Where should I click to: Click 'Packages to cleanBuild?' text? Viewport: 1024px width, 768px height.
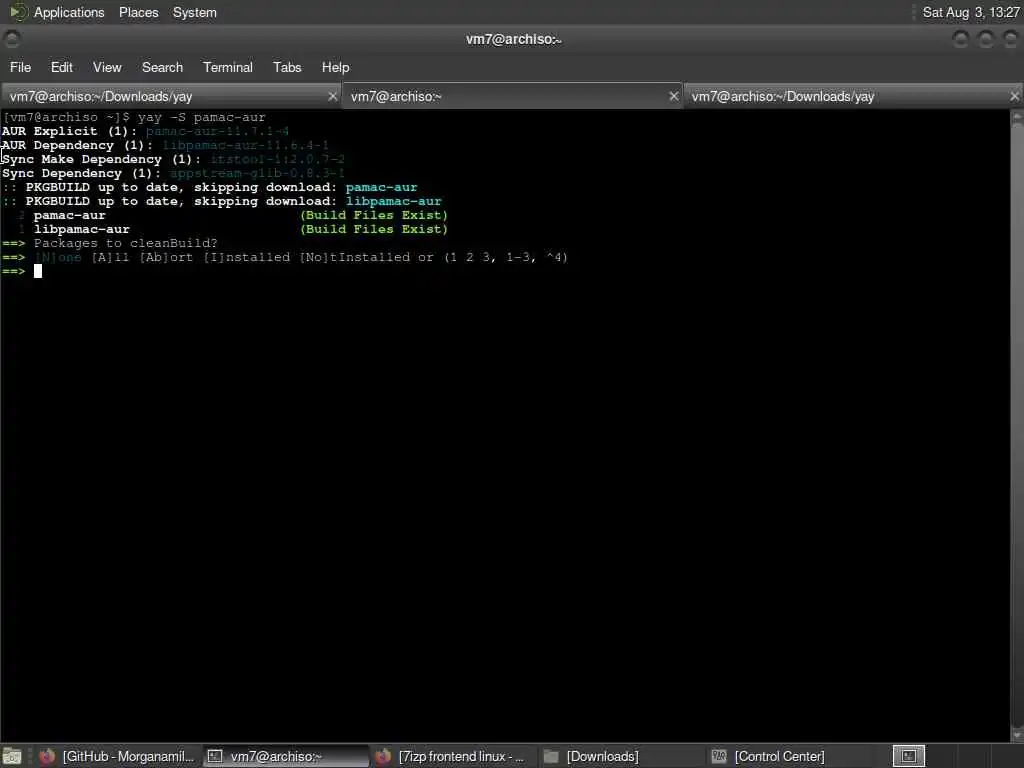(x=125, y=243)
